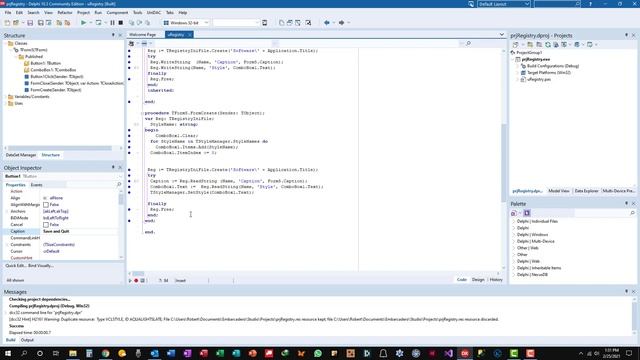Open the UniDAC menu

[154, 13]
